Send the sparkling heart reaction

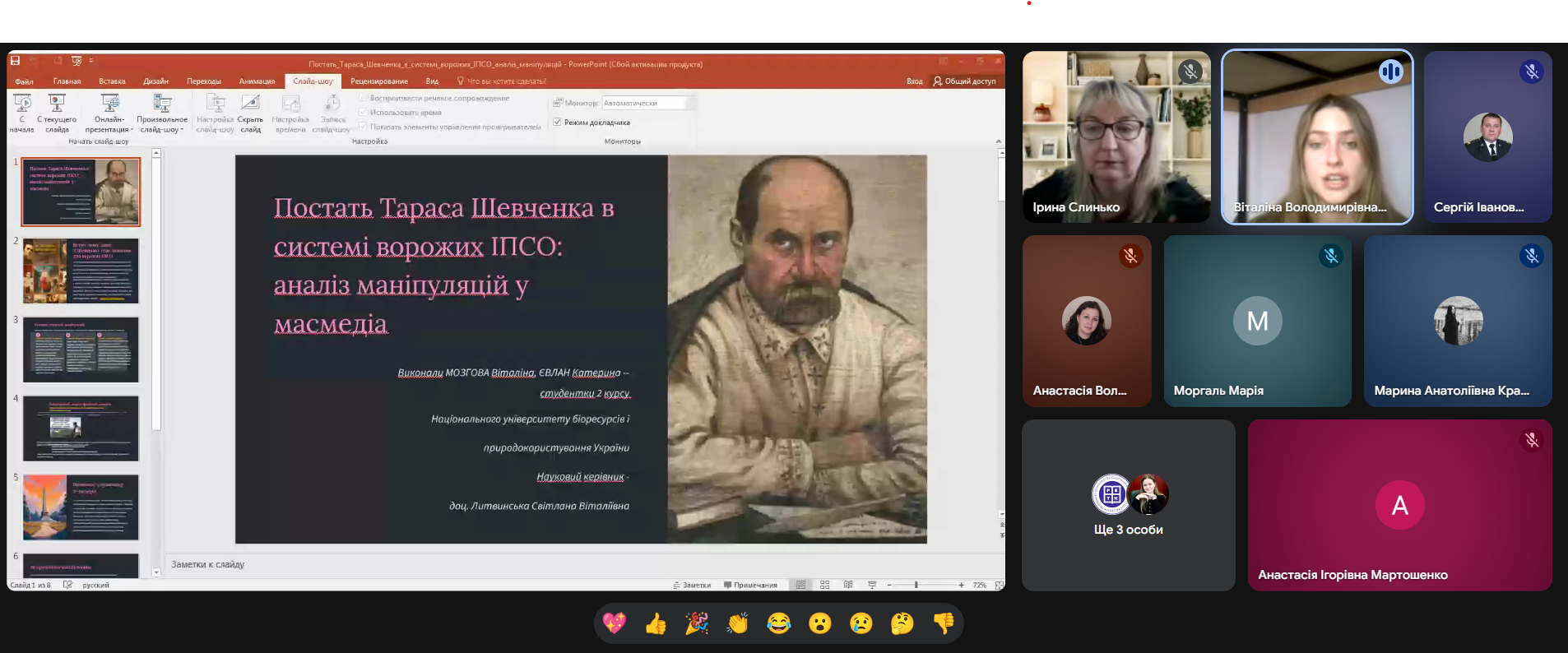tap(615, 623)
